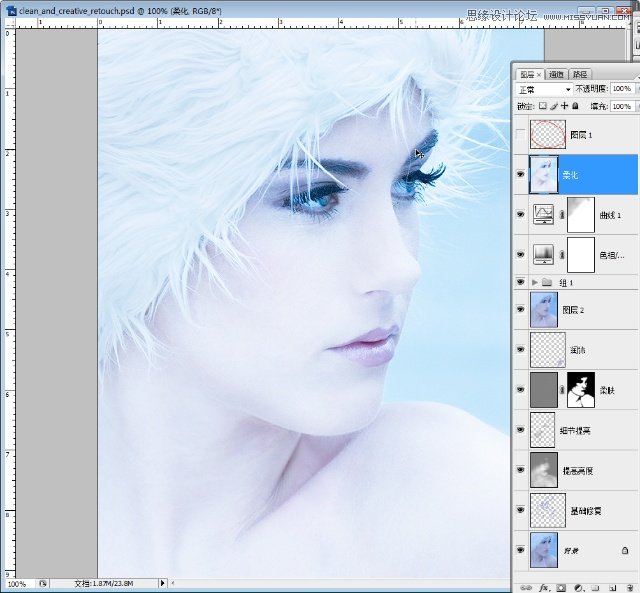Hide the 色相 adjustment layer
Screen dimensions: 640x593
pos(520,254)
